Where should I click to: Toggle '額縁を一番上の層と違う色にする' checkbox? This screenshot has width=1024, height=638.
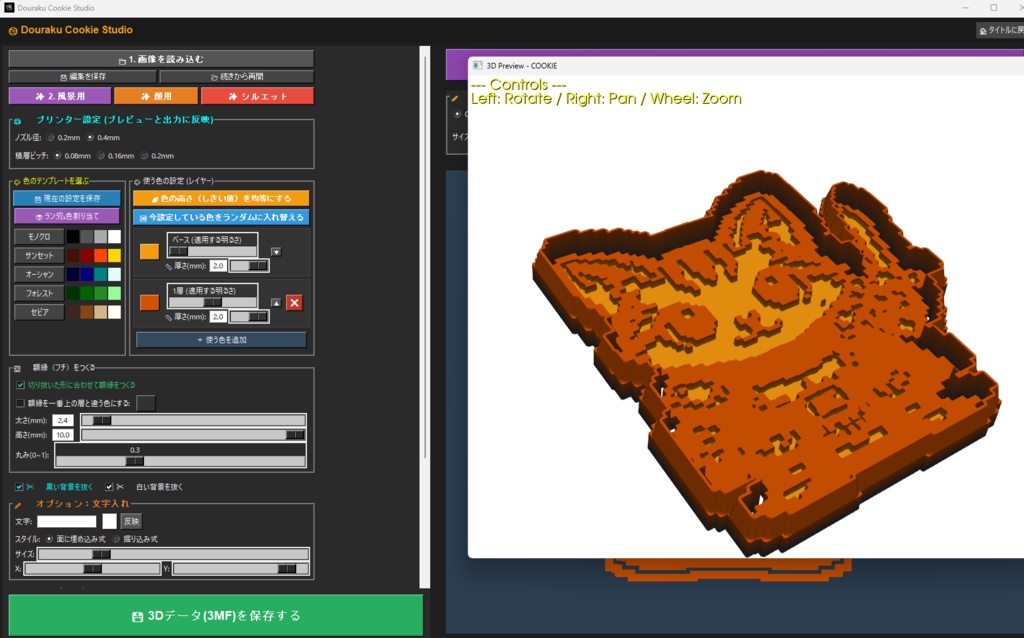click(20, 404)
